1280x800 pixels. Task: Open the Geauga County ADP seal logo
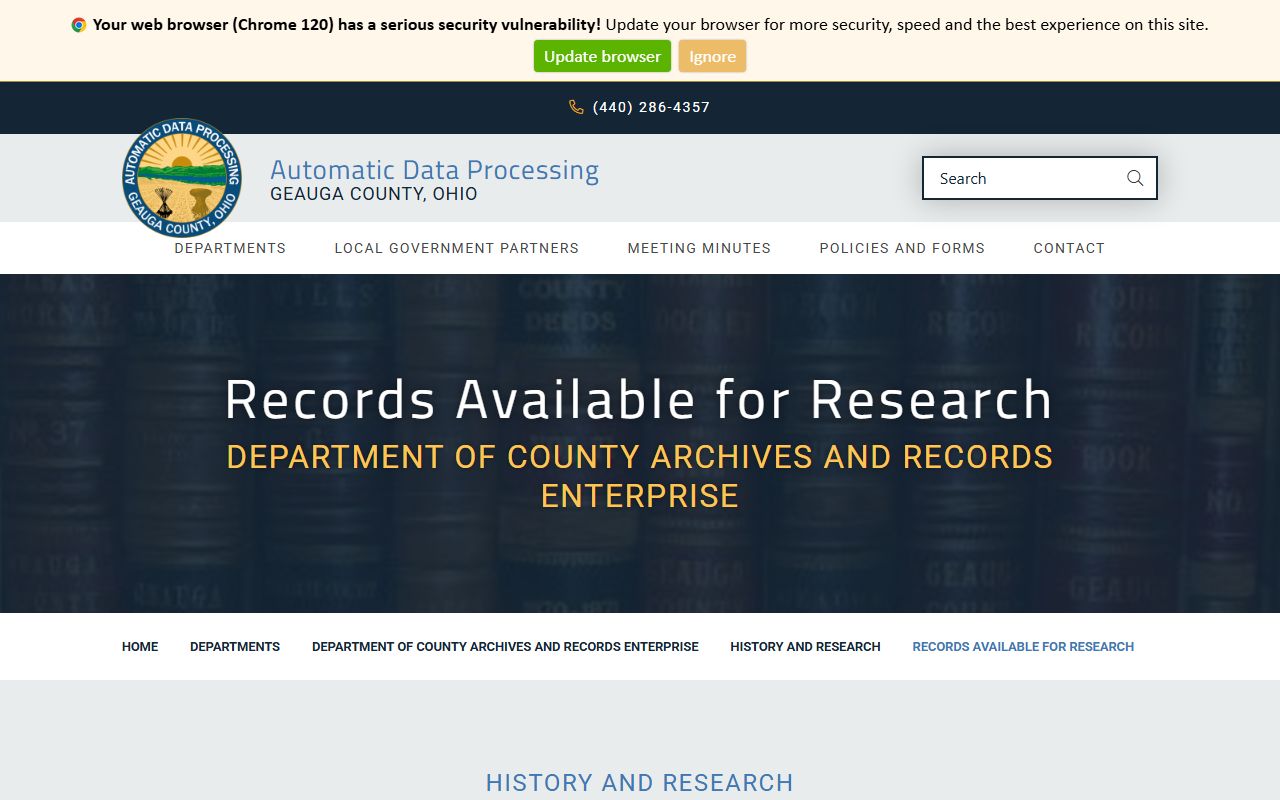pos(182,178)
